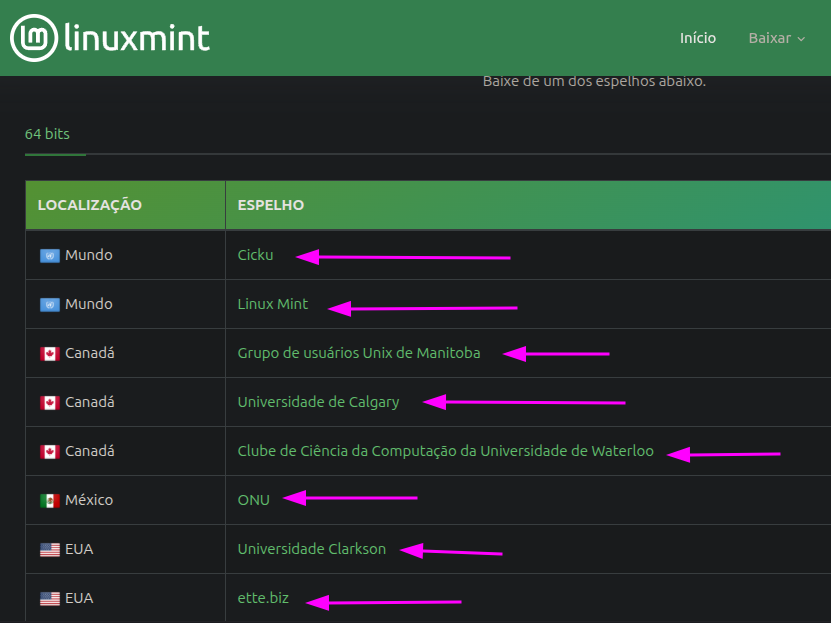831x623 pixels.
Task: Click the Mexico flag icon
Action: [49, 501]
